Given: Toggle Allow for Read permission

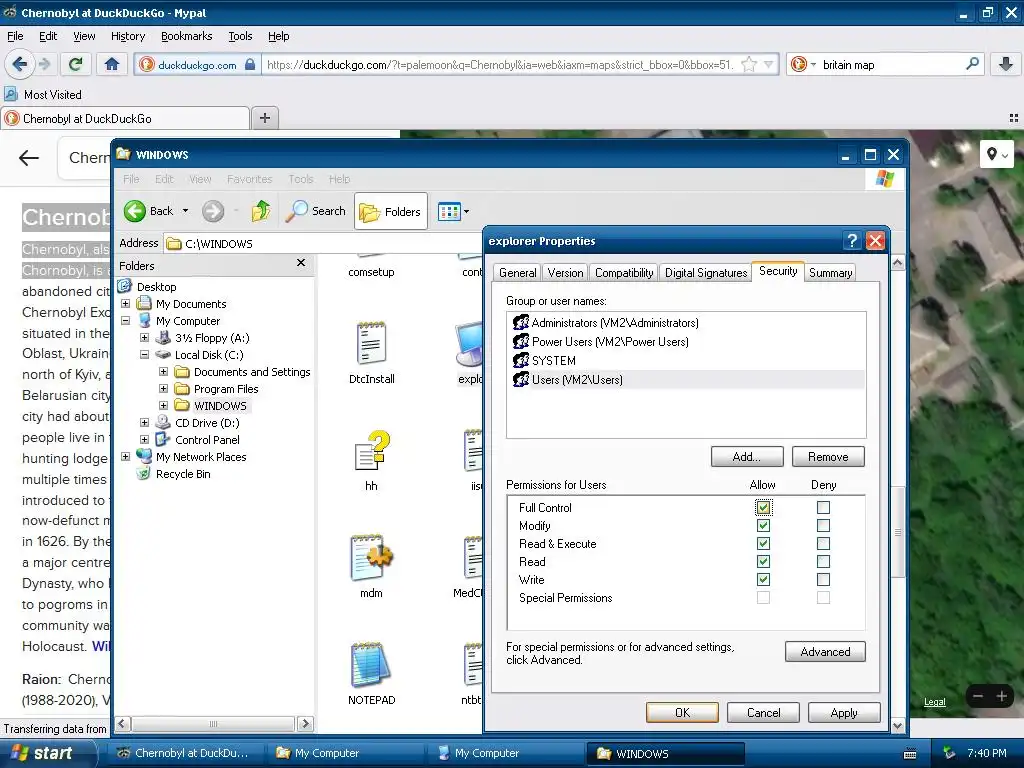Looking at the screenshot, I should [763, 562].
